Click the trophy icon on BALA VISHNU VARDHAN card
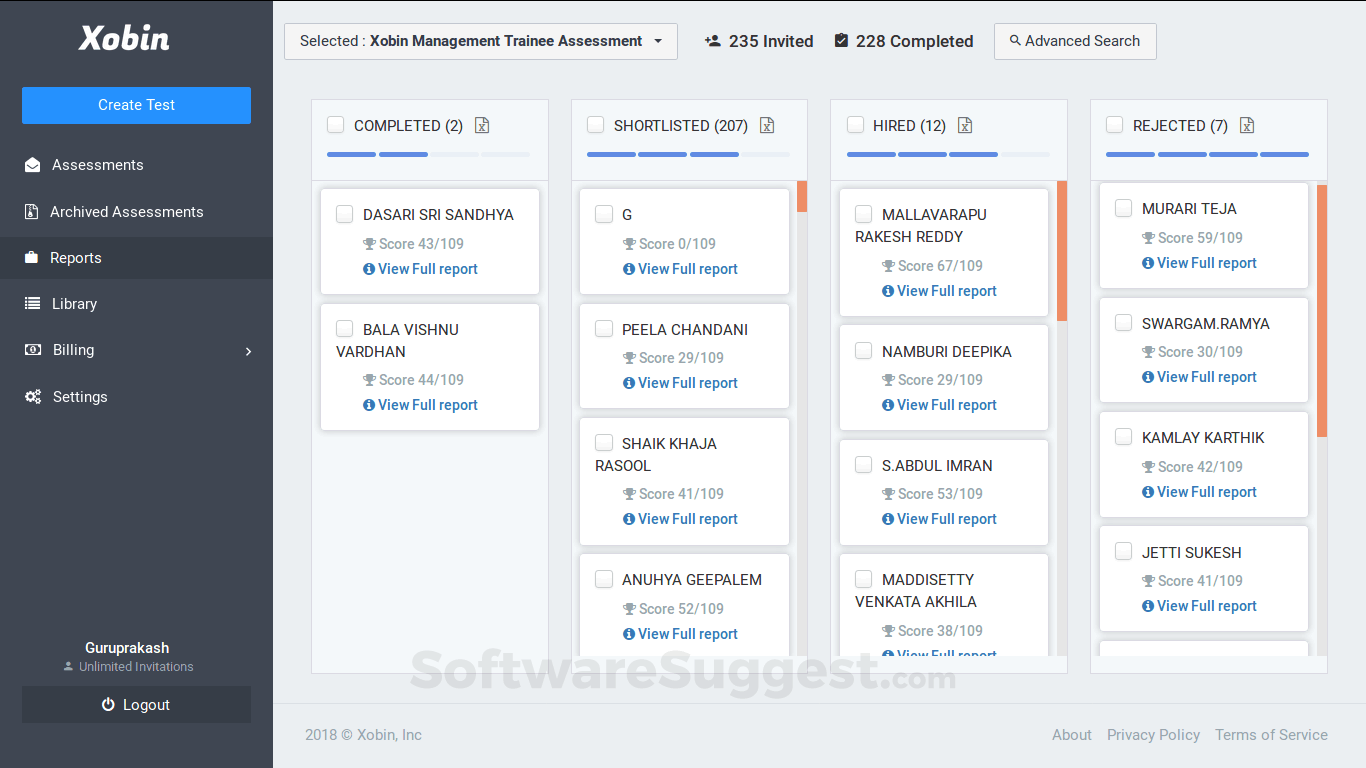Image resolution: width=1366 pixels, height=768 pixels. (369, 380)
